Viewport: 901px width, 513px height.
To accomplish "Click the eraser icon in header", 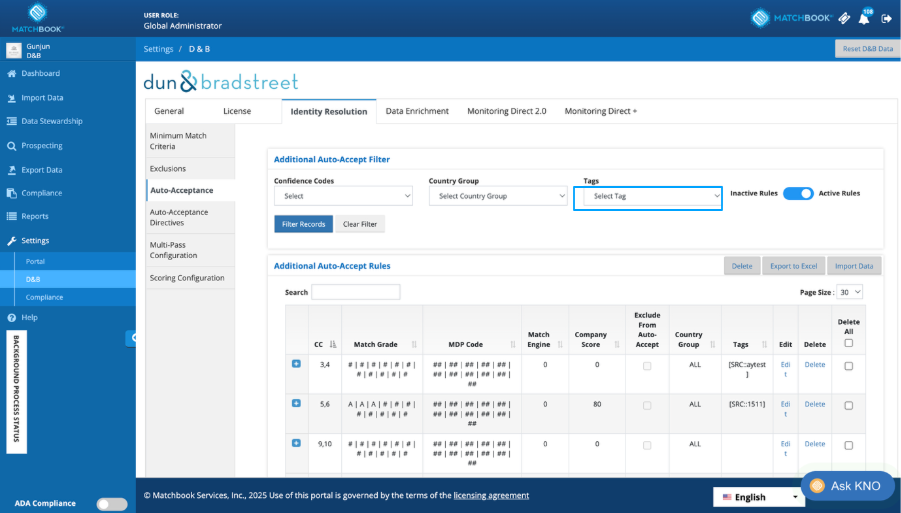I will [844, 18].
